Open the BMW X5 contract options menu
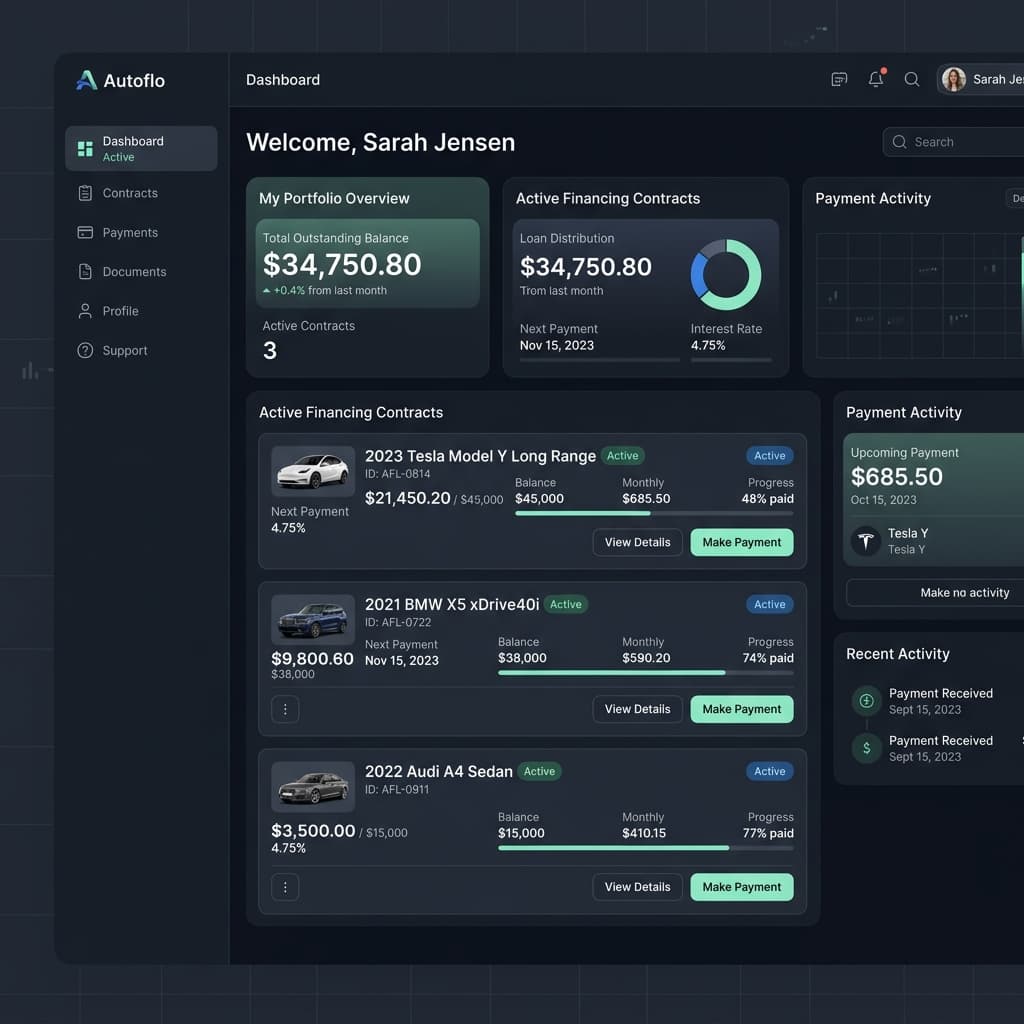The image size is (1024, 1024). coord(285,709)
